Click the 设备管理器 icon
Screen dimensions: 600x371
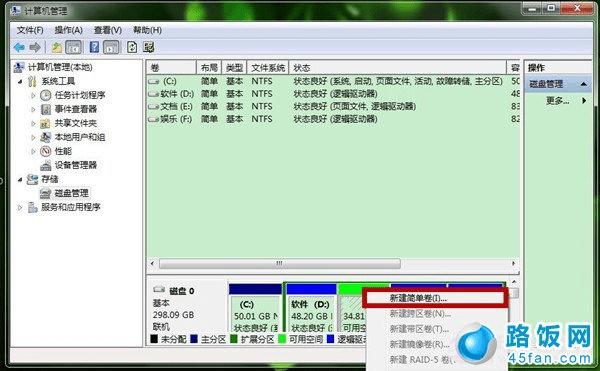(46, 165)
